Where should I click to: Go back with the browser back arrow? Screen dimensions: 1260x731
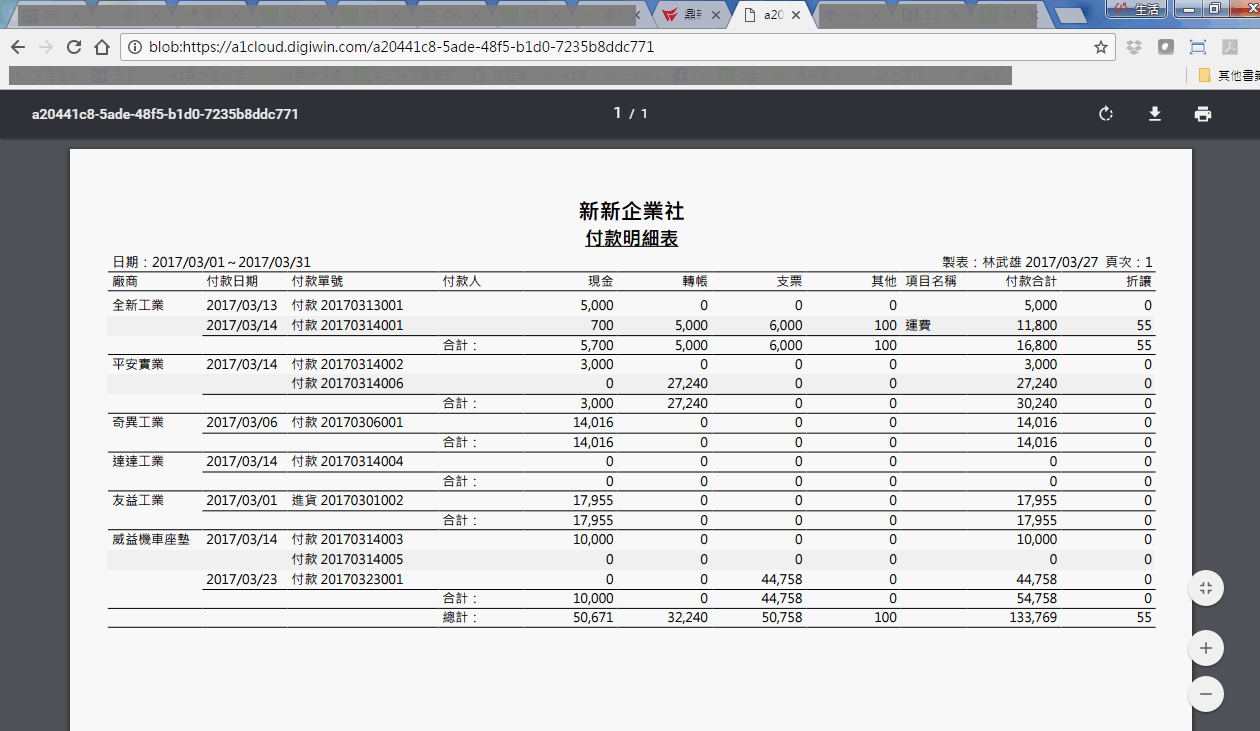click(x=17, y=47)
